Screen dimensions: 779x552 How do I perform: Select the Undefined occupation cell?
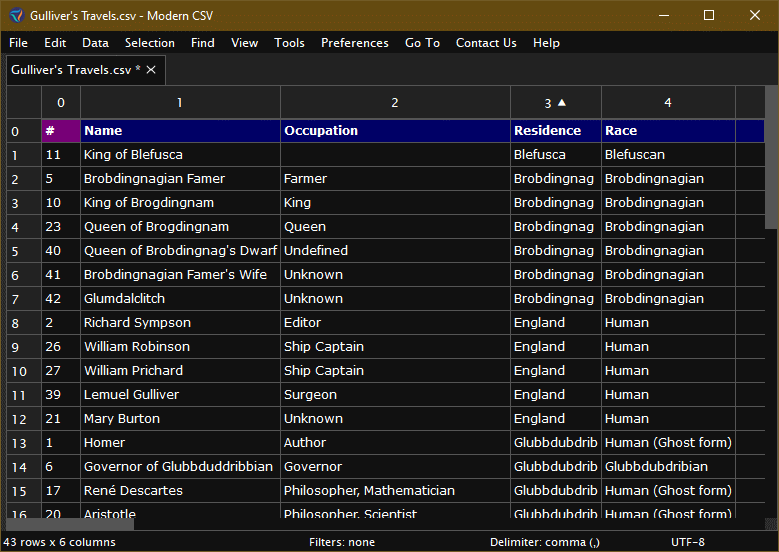coord(395,251)
